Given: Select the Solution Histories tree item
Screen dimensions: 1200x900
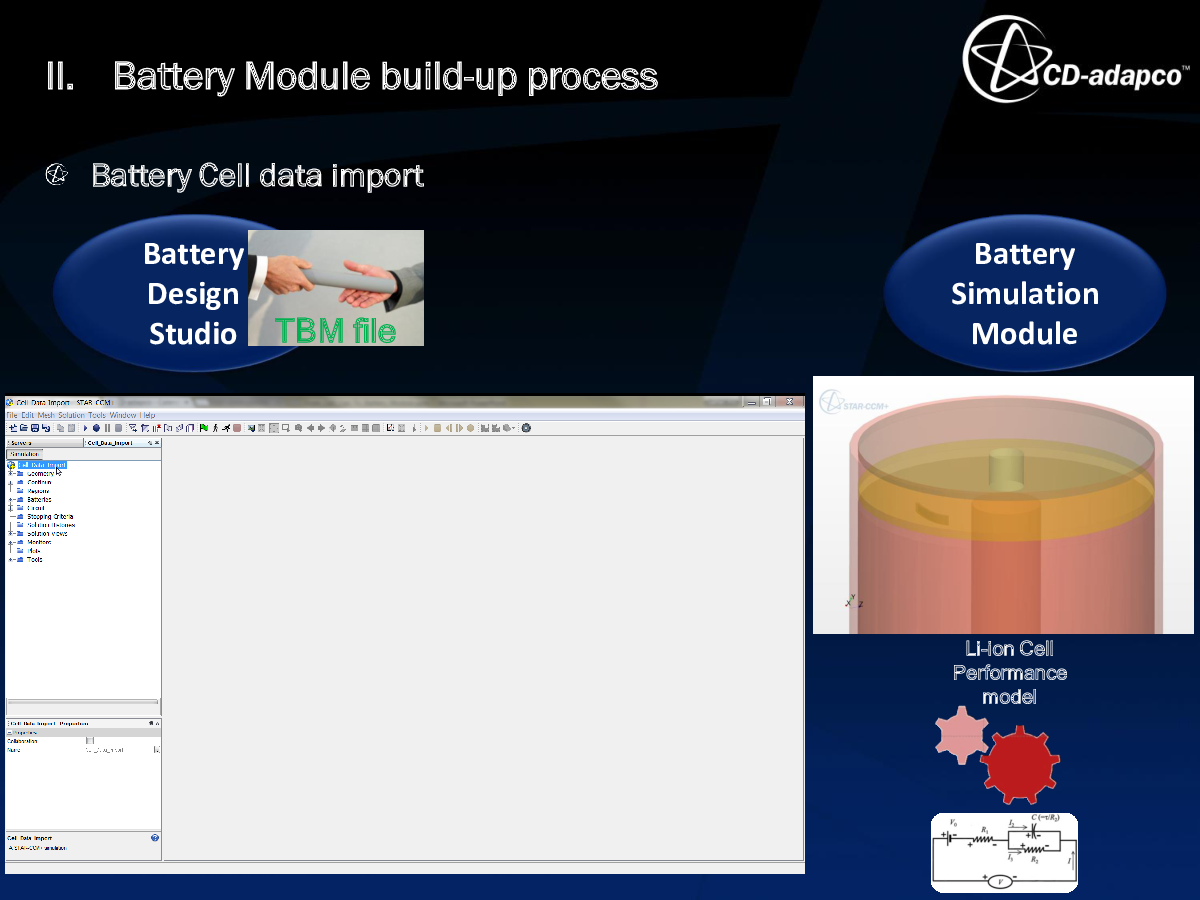Looking at the screenshot, I should [51, 525].
